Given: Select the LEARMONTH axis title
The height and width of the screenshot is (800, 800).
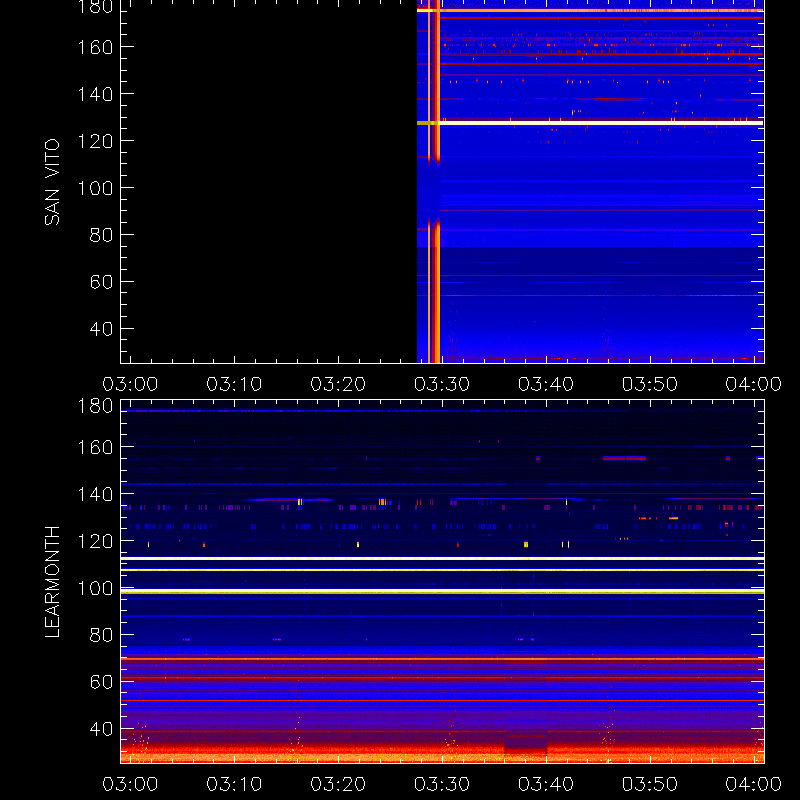Looking at the screenshot, I should coord(52,582).
